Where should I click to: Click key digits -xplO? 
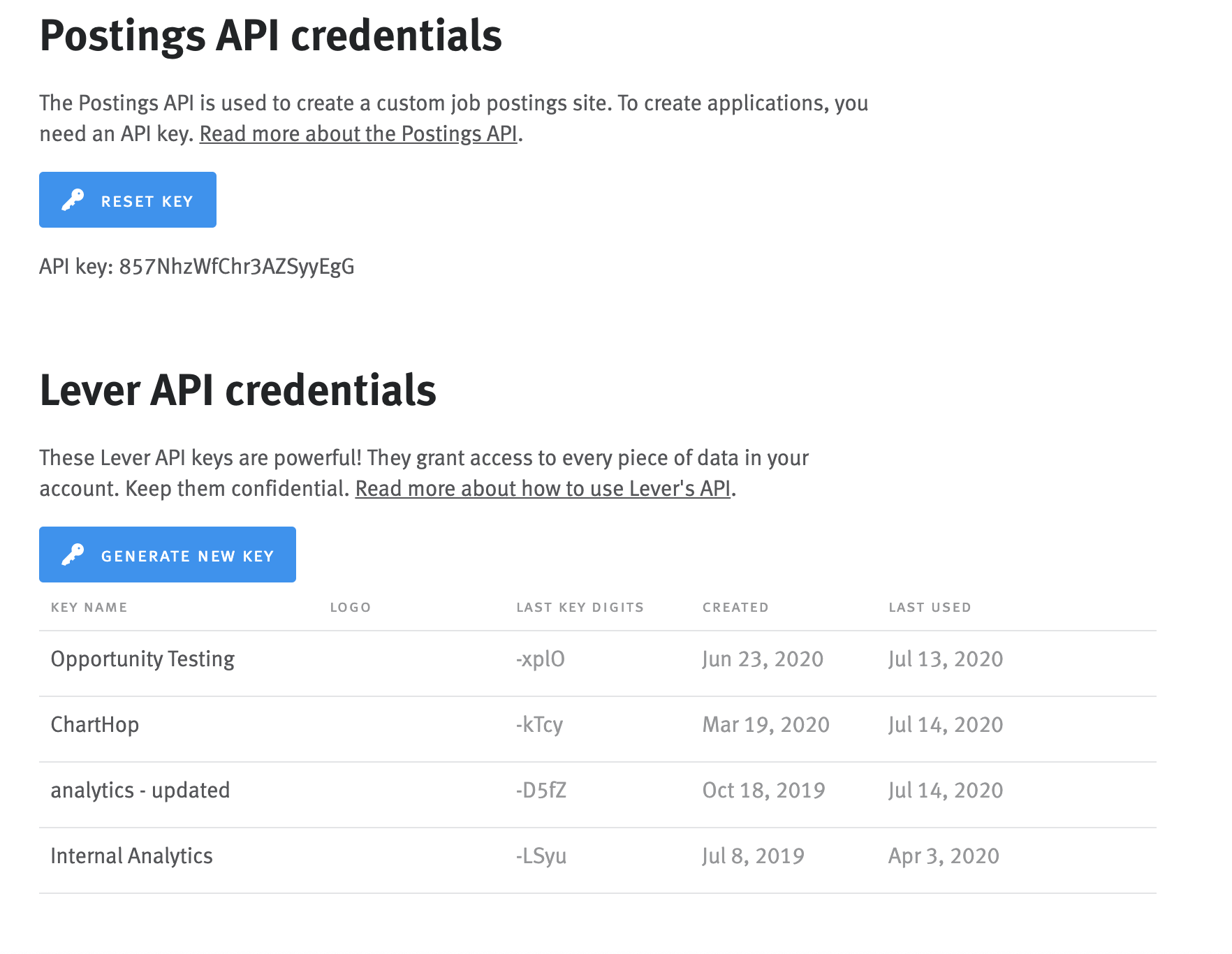pos(541,659)
